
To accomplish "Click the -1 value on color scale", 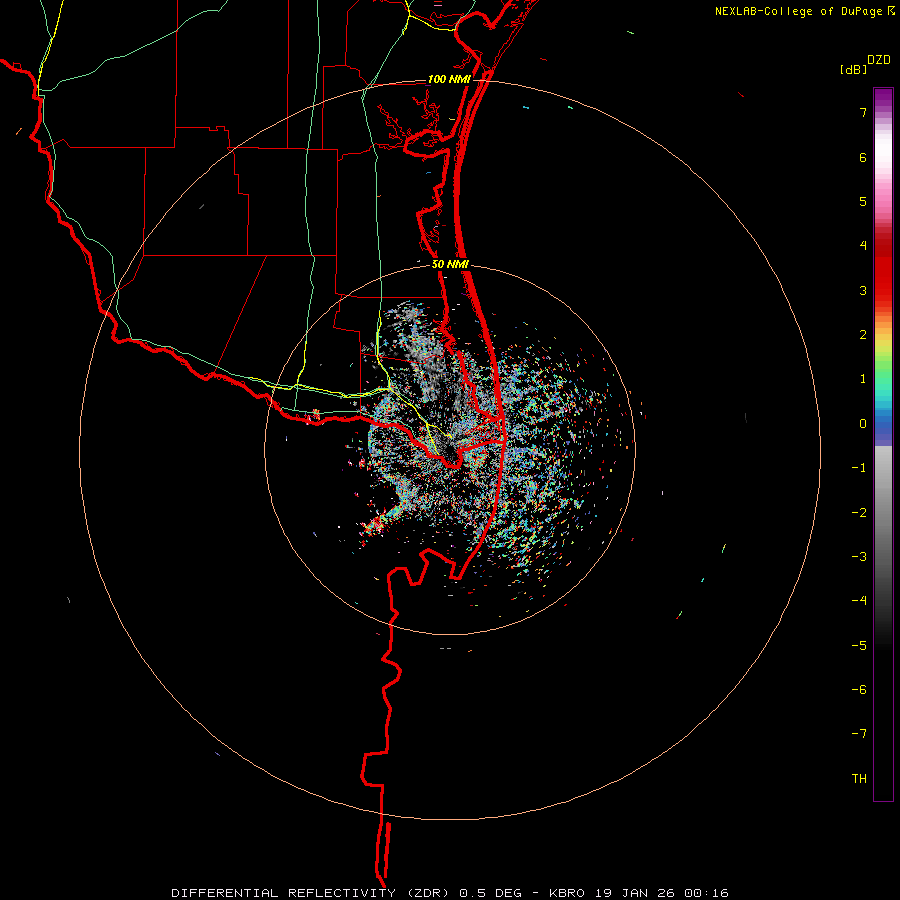I will (859, 468).
